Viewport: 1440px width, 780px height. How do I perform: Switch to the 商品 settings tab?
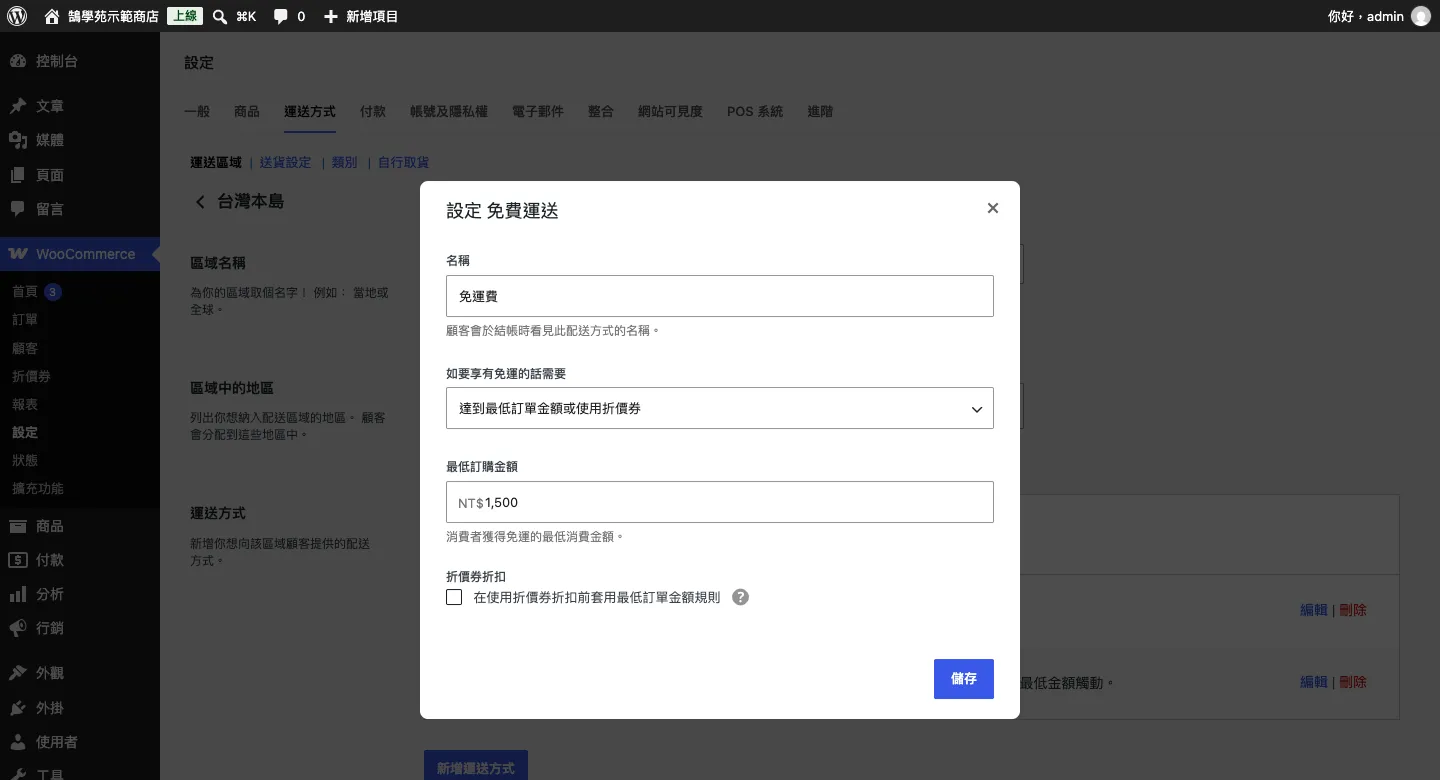click(x=247, y=112)
